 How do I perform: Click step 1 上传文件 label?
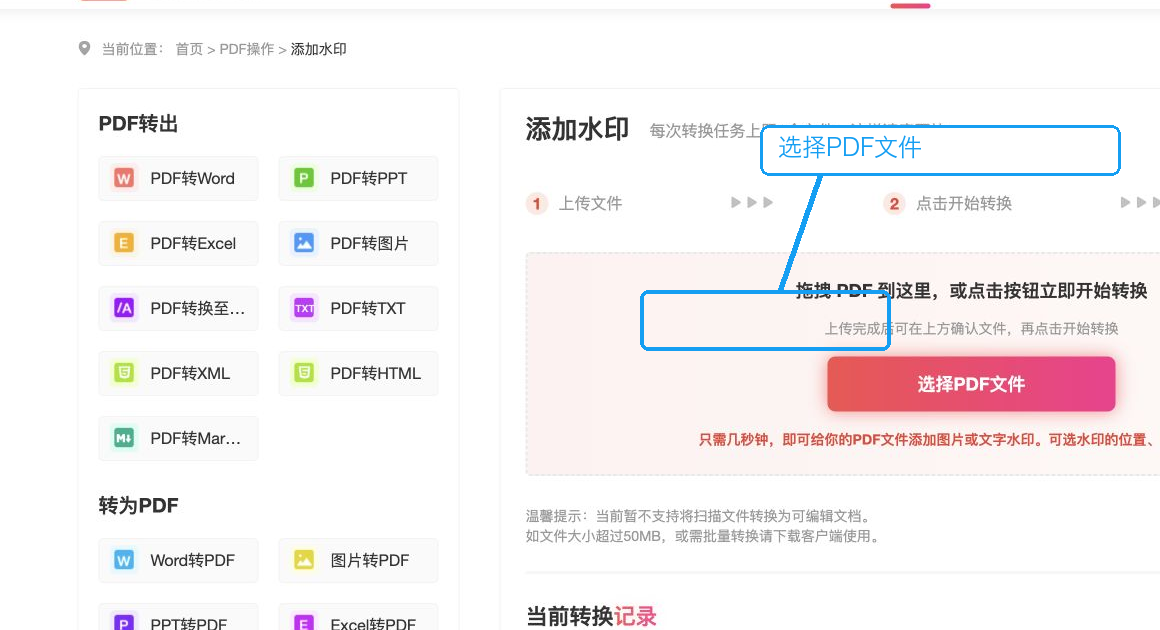point(590,203)
